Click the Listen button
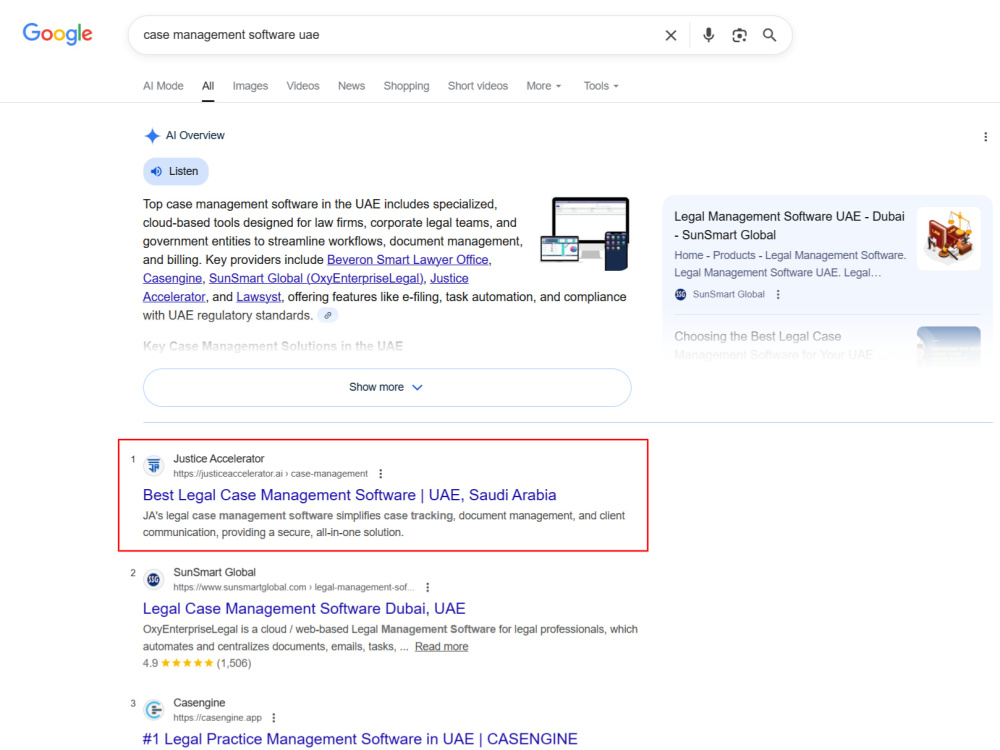Image resolution: width=1000 pixels, height=750 pixels. (176, 172)
